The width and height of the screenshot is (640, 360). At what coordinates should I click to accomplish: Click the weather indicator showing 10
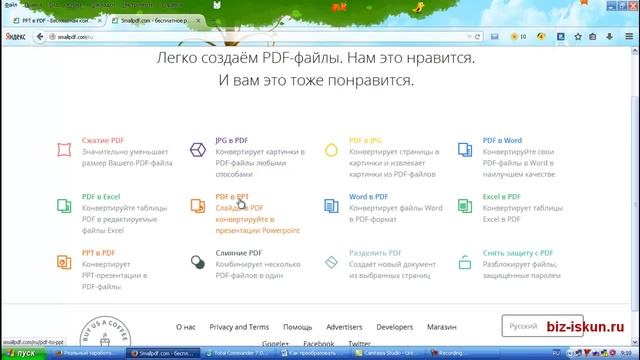click(518, 37)
